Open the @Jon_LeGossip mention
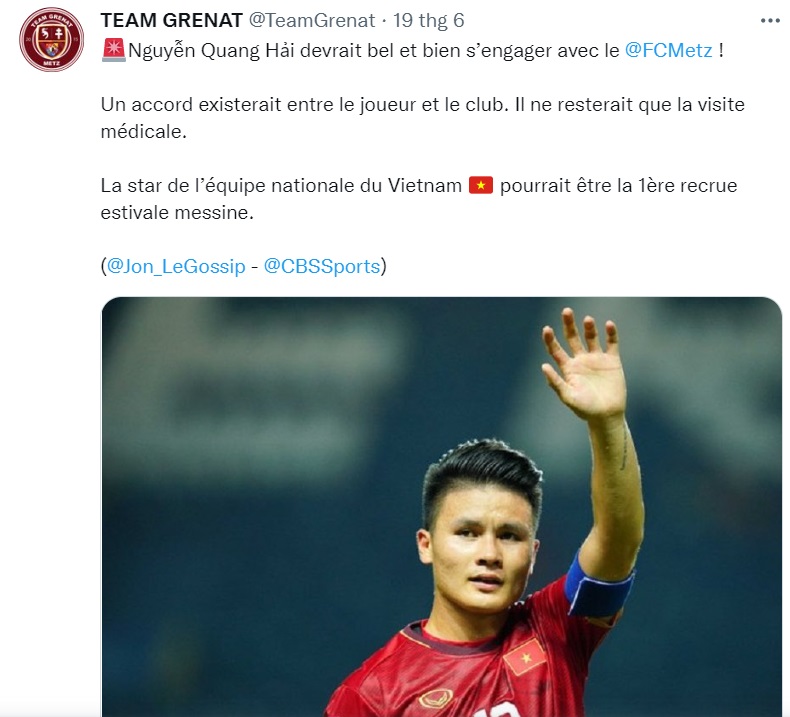 point(176,266)
